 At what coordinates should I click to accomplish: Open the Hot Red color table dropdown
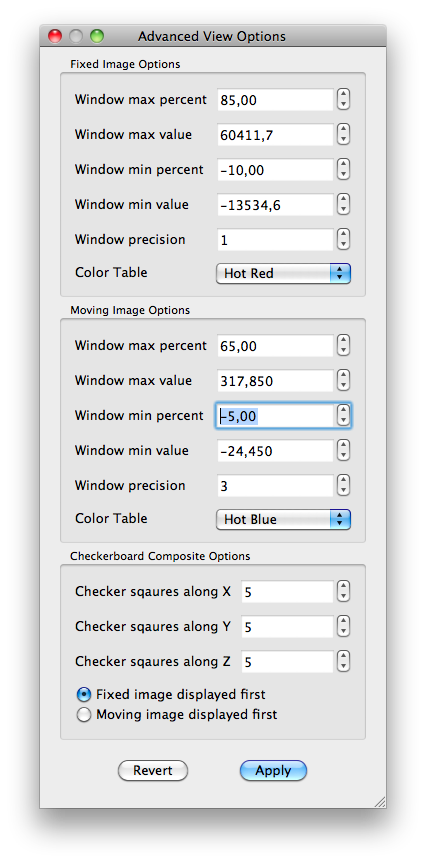[283, 274]
